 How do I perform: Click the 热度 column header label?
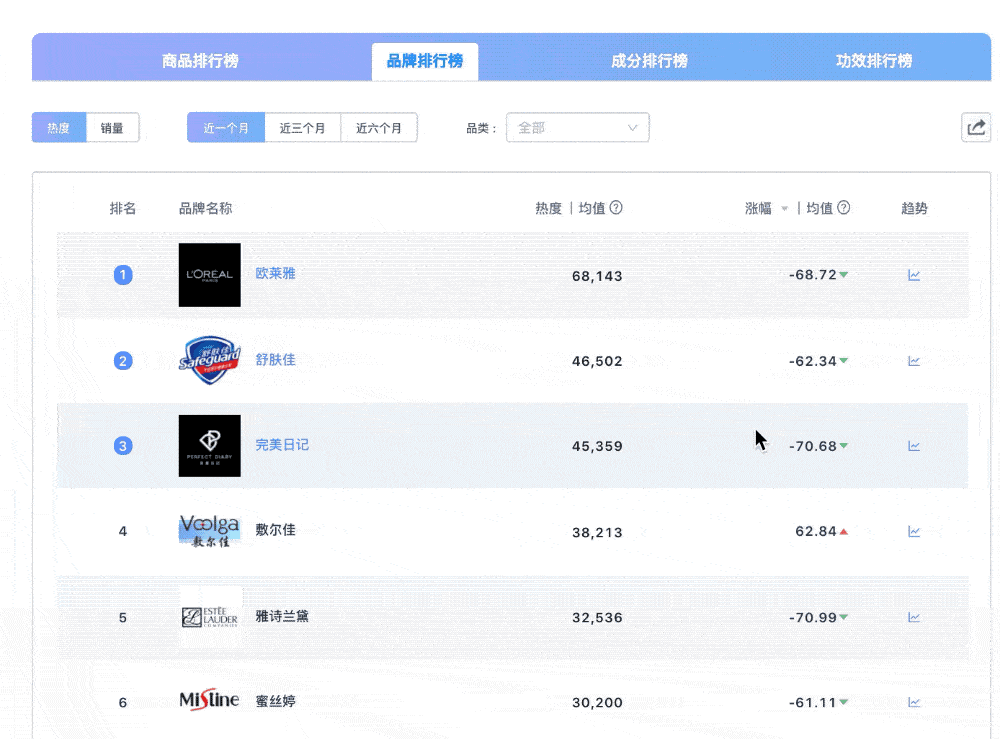548,209
